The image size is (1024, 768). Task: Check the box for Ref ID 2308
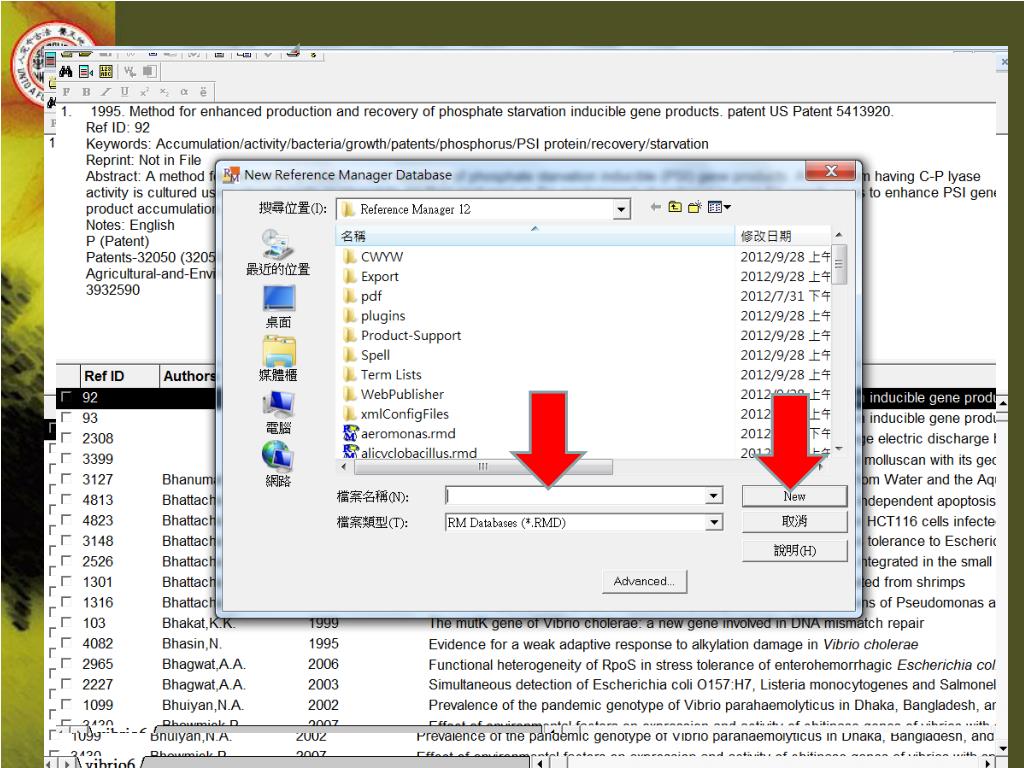(x=66, y=438)
